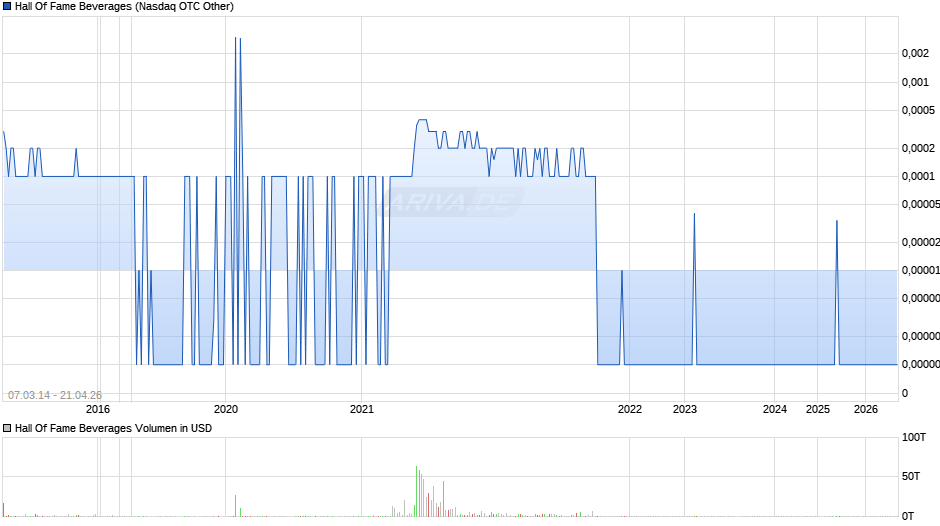Viewport: 940px width, 526px height.
Task: Click the 2024 x-axis label
Action: [775, 409]
